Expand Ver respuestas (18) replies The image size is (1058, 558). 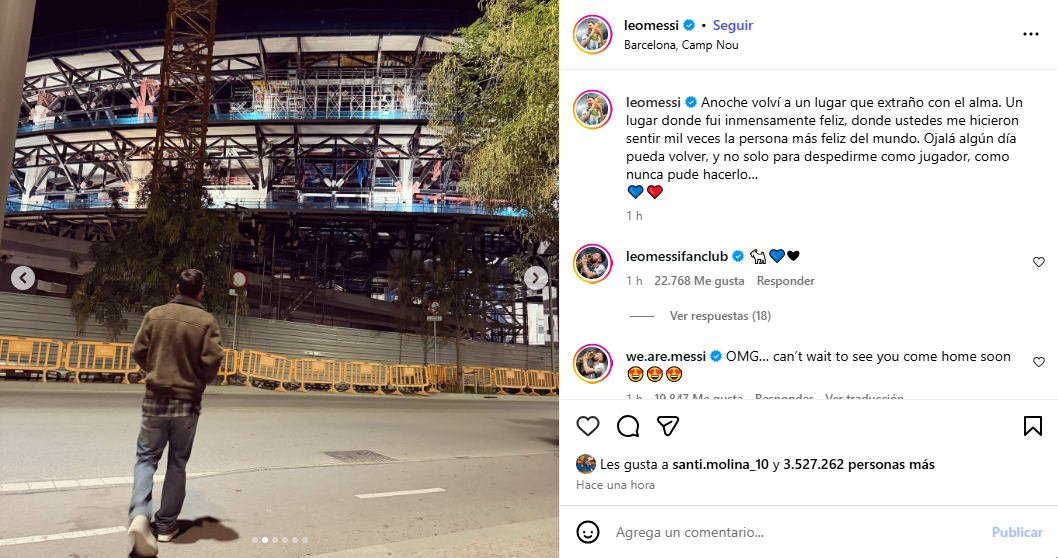[720, 316]
